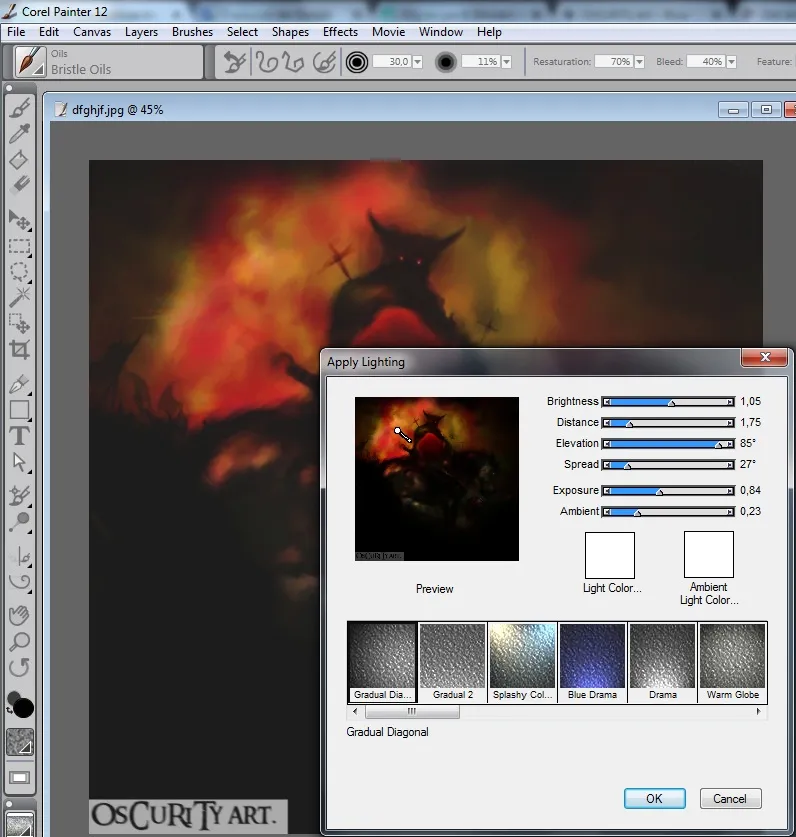Select the Grabber hand tool

click(19, 615)
